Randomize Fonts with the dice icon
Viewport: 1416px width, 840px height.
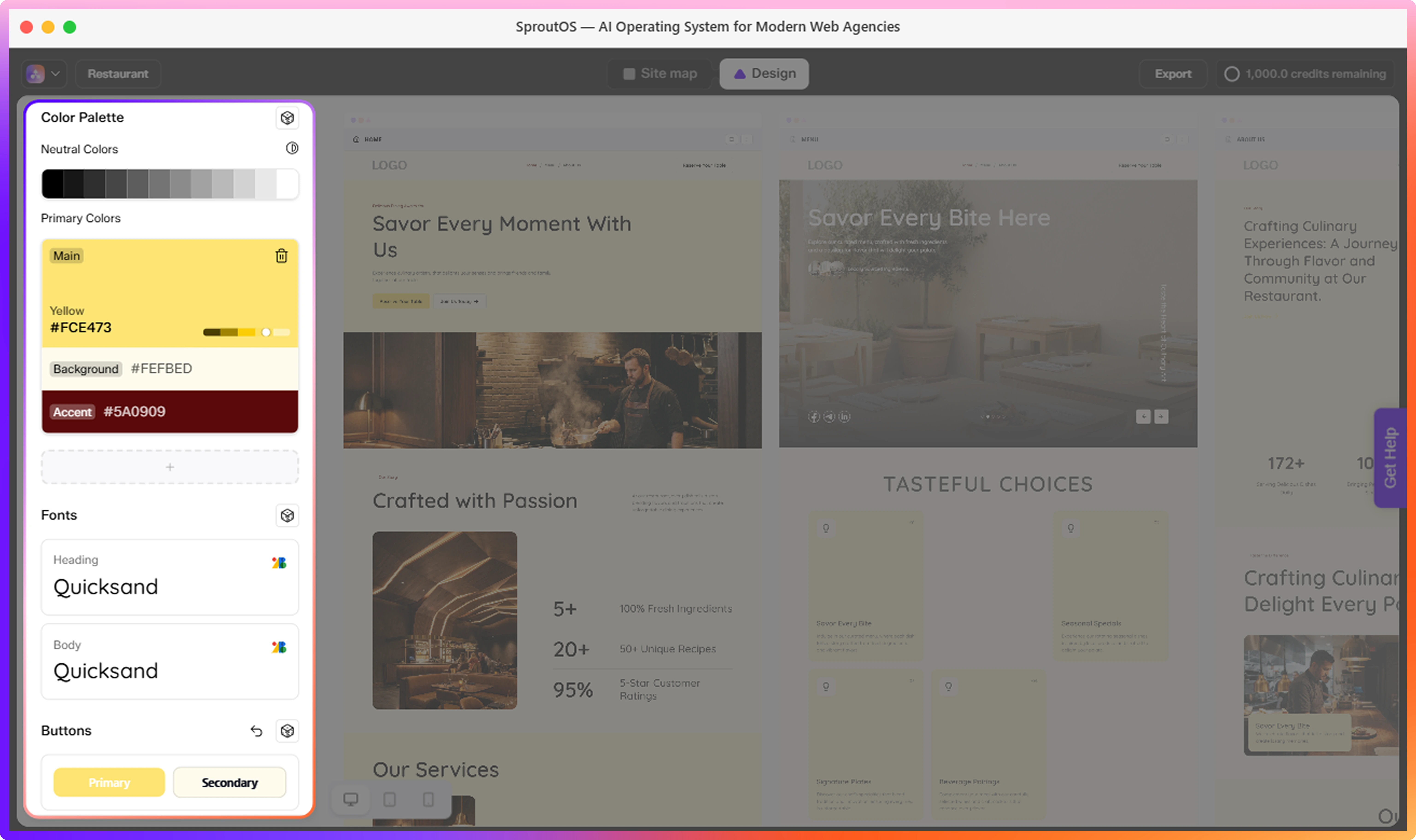coord(287,515)
